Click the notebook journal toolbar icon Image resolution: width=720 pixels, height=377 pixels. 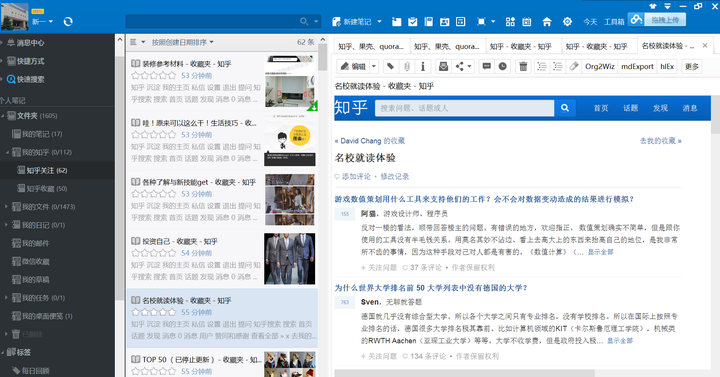pyautogui.click(x=428, y=22)
